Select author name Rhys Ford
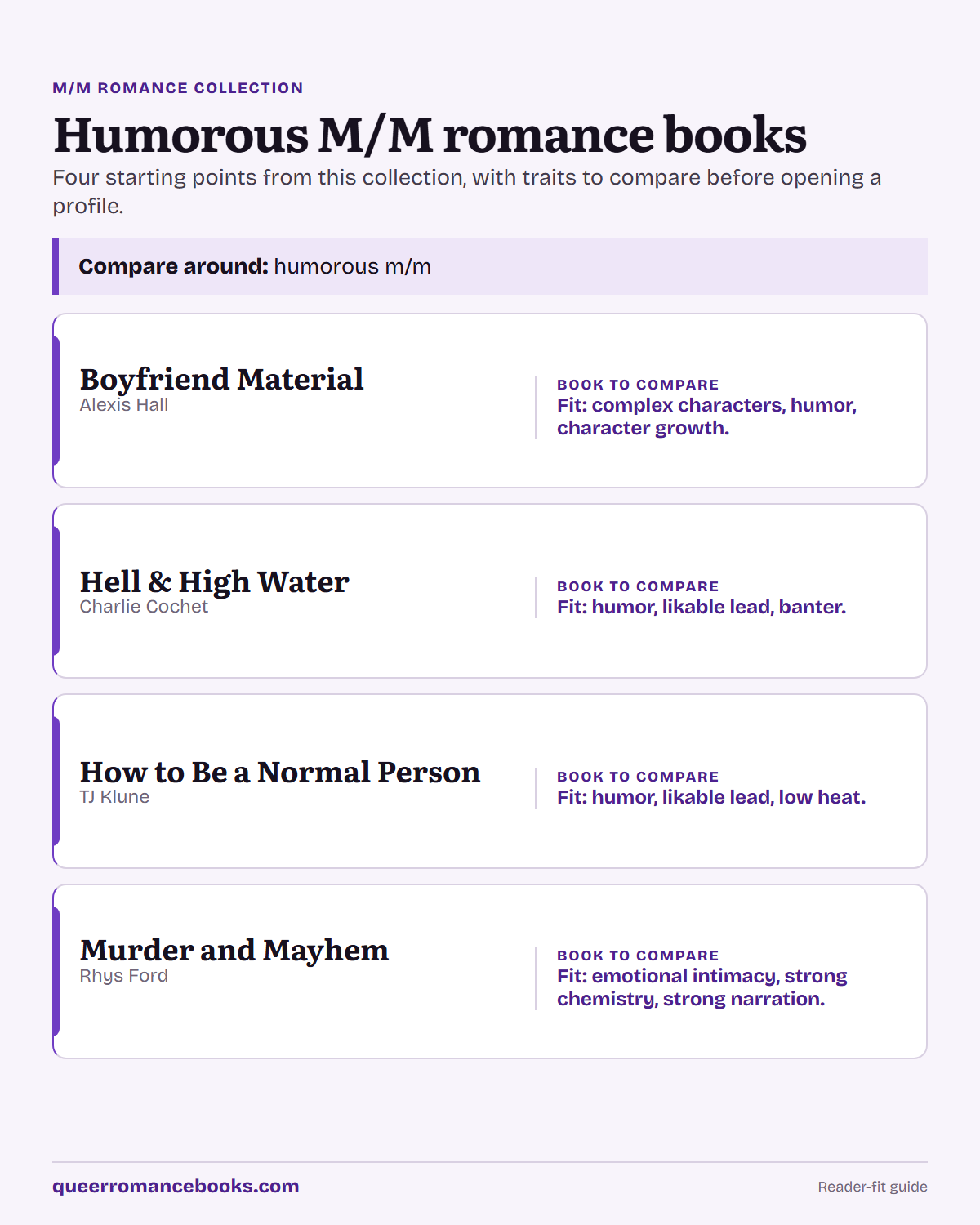Viewport: 980px width, 1225px height. (124, 976)
